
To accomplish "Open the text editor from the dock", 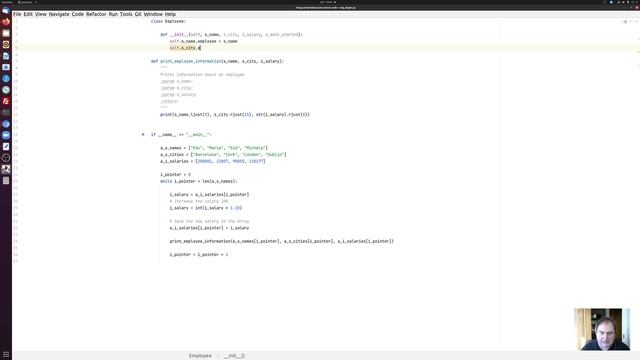I will [x=6, y=146].
